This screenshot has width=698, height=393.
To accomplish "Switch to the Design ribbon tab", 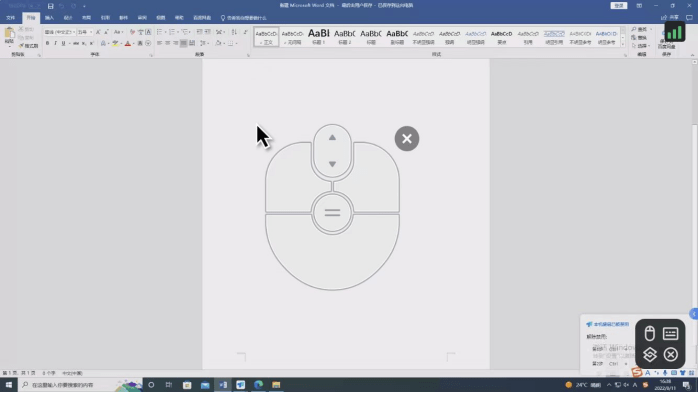I will tap(68, 18).
